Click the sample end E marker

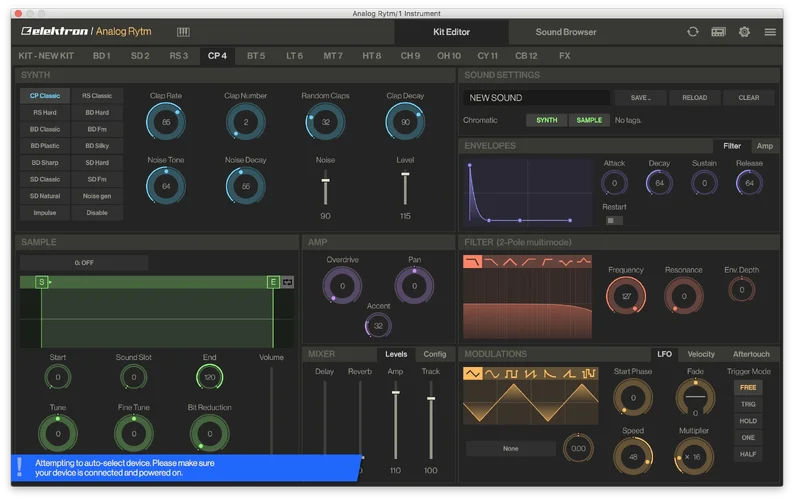[273, 282]
